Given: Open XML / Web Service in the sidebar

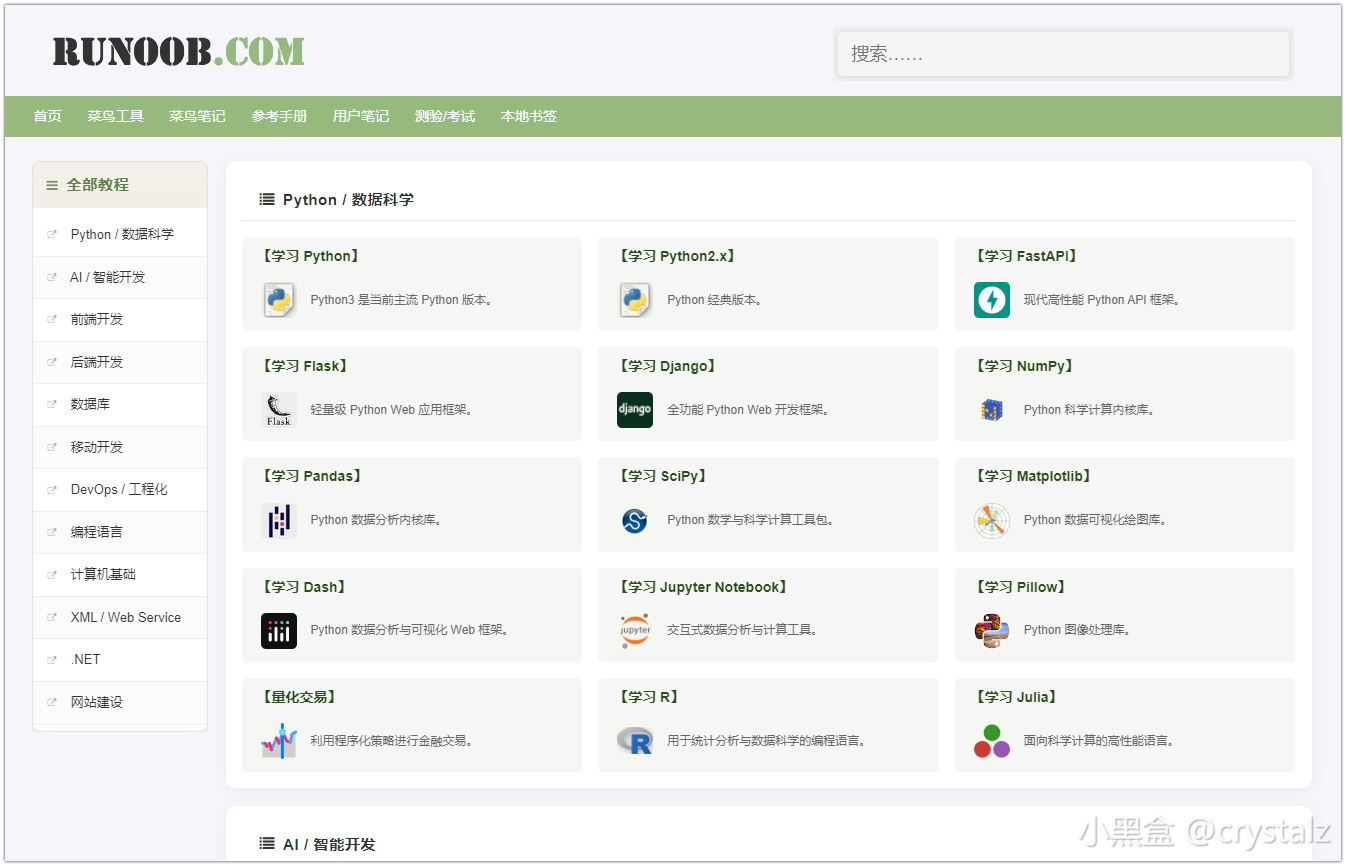Looking at the screenshot, I should tap(126, 618).
